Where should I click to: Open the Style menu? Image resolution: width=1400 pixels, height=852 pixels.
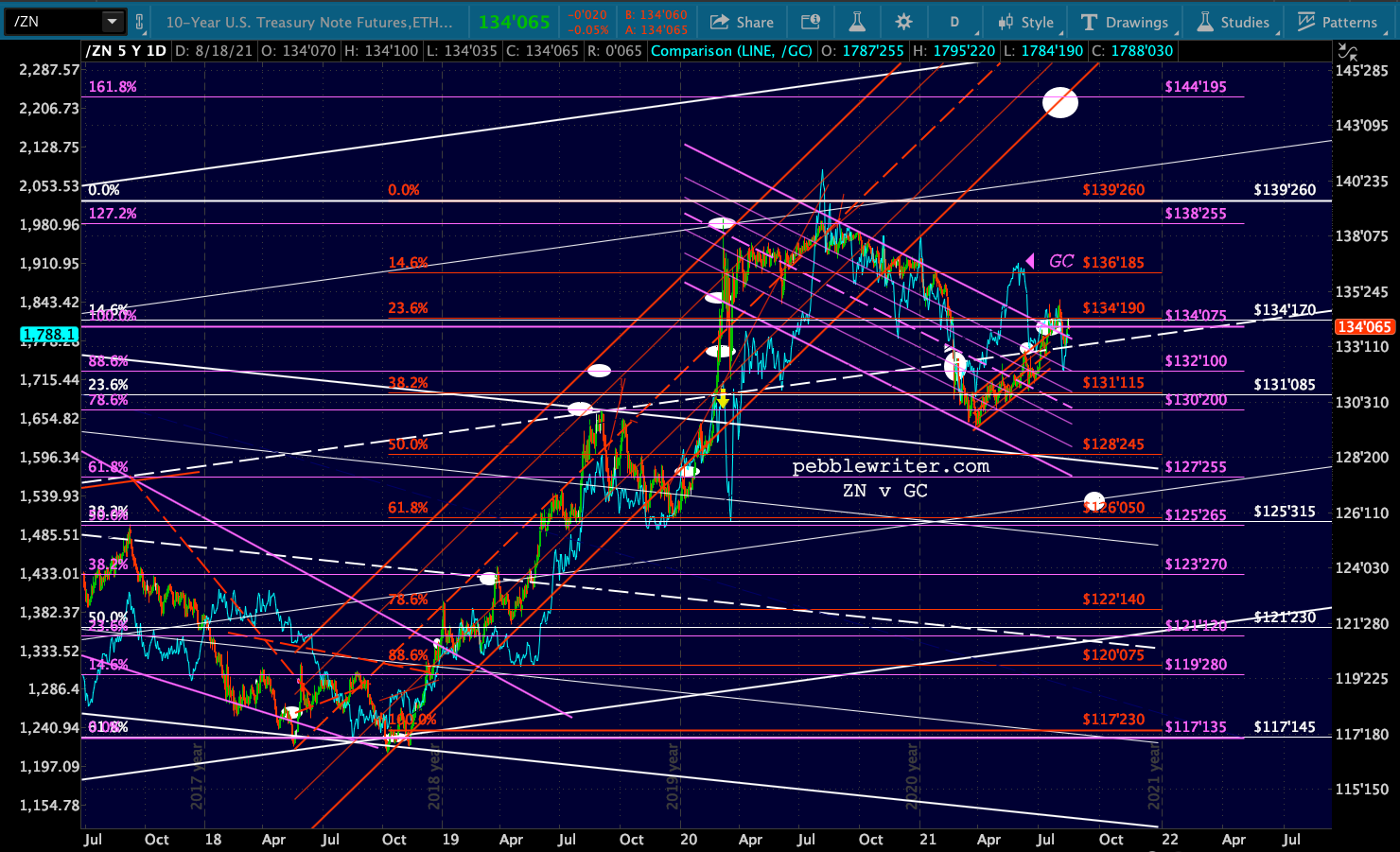click(x=1025, y=22)
